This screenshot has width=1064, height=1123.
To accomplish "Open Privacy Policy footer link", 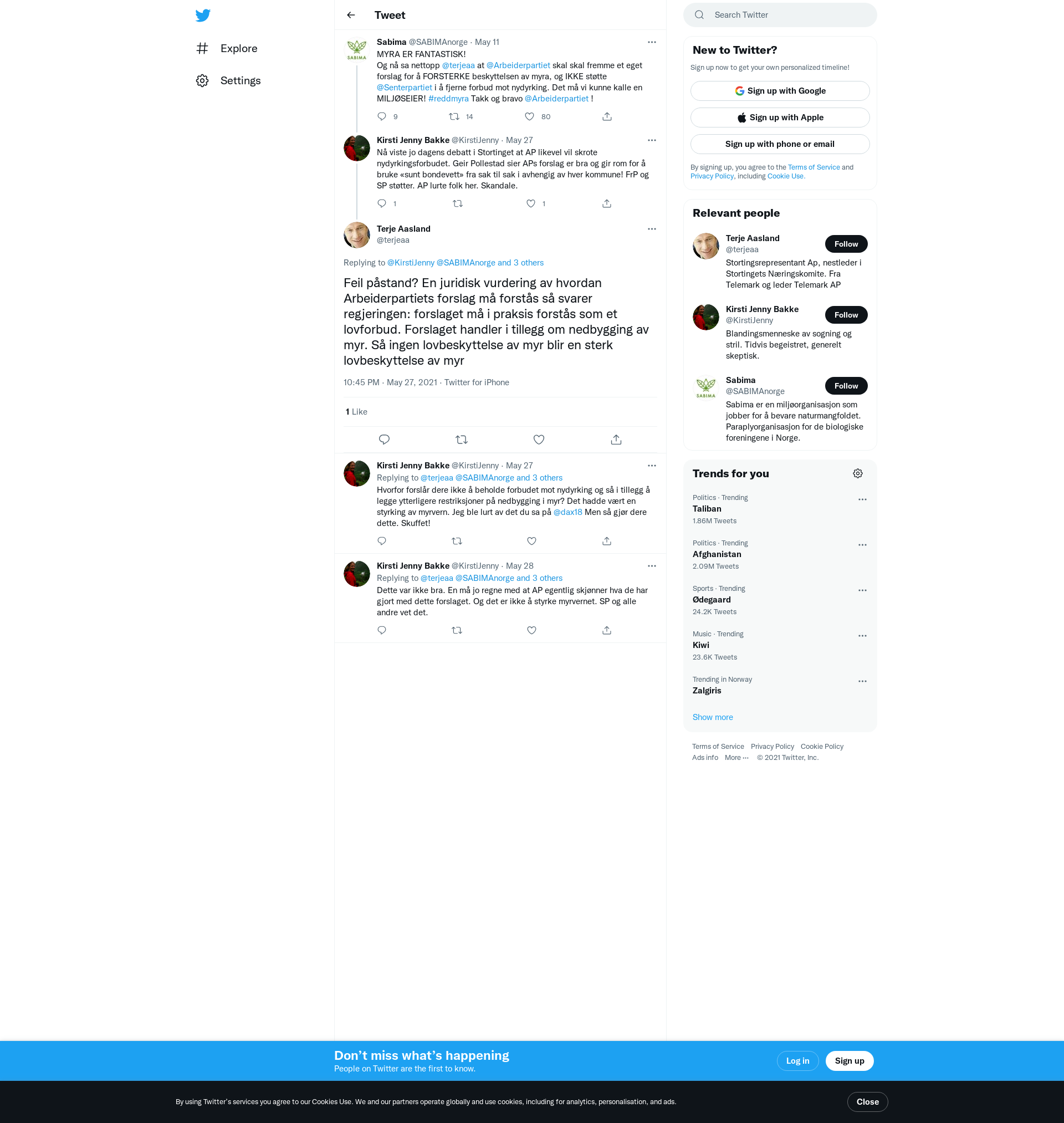I will tap(772, 747).
